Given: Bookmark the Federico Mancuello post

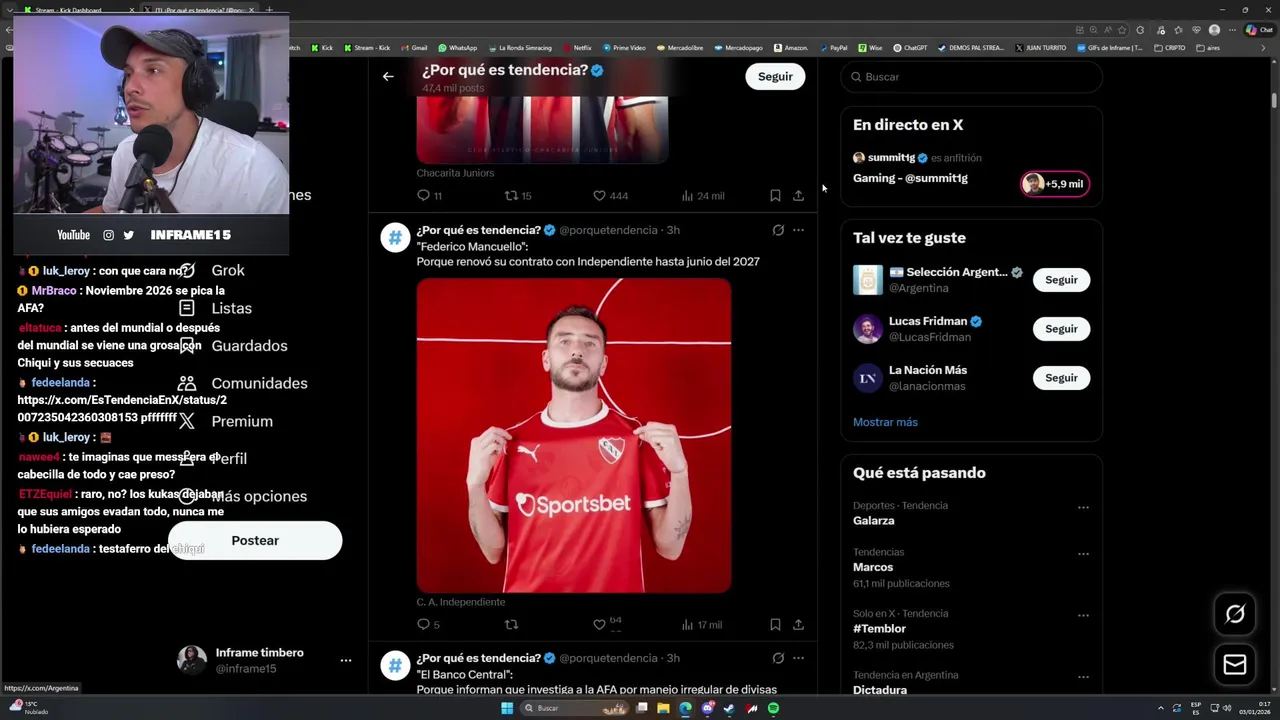Looking at the screenshot, I should click(x=775, y=624).
